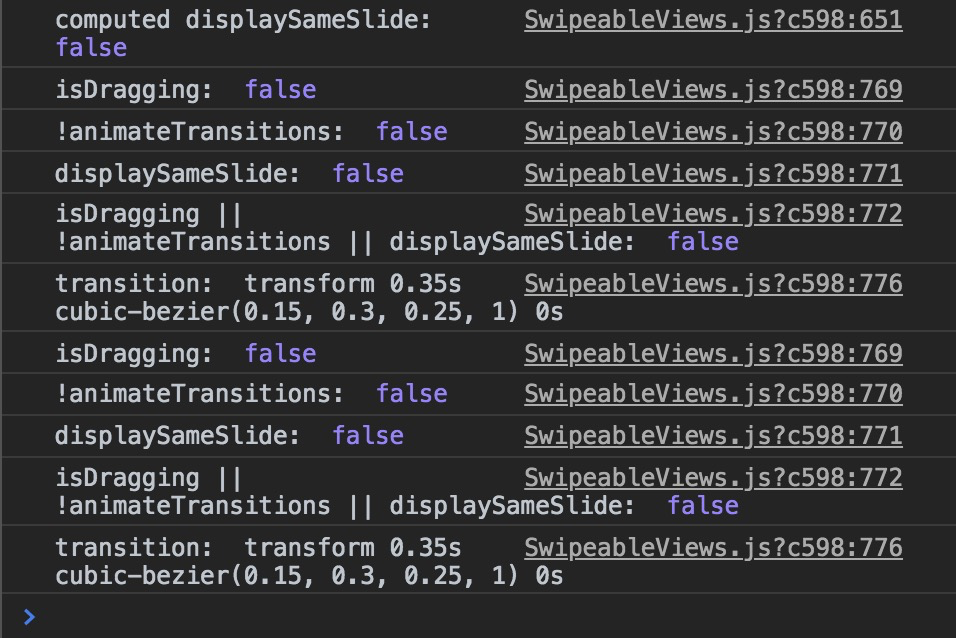Click the final false value in console
Viewport: 956px width, 638px height.
tap(703, 505)
